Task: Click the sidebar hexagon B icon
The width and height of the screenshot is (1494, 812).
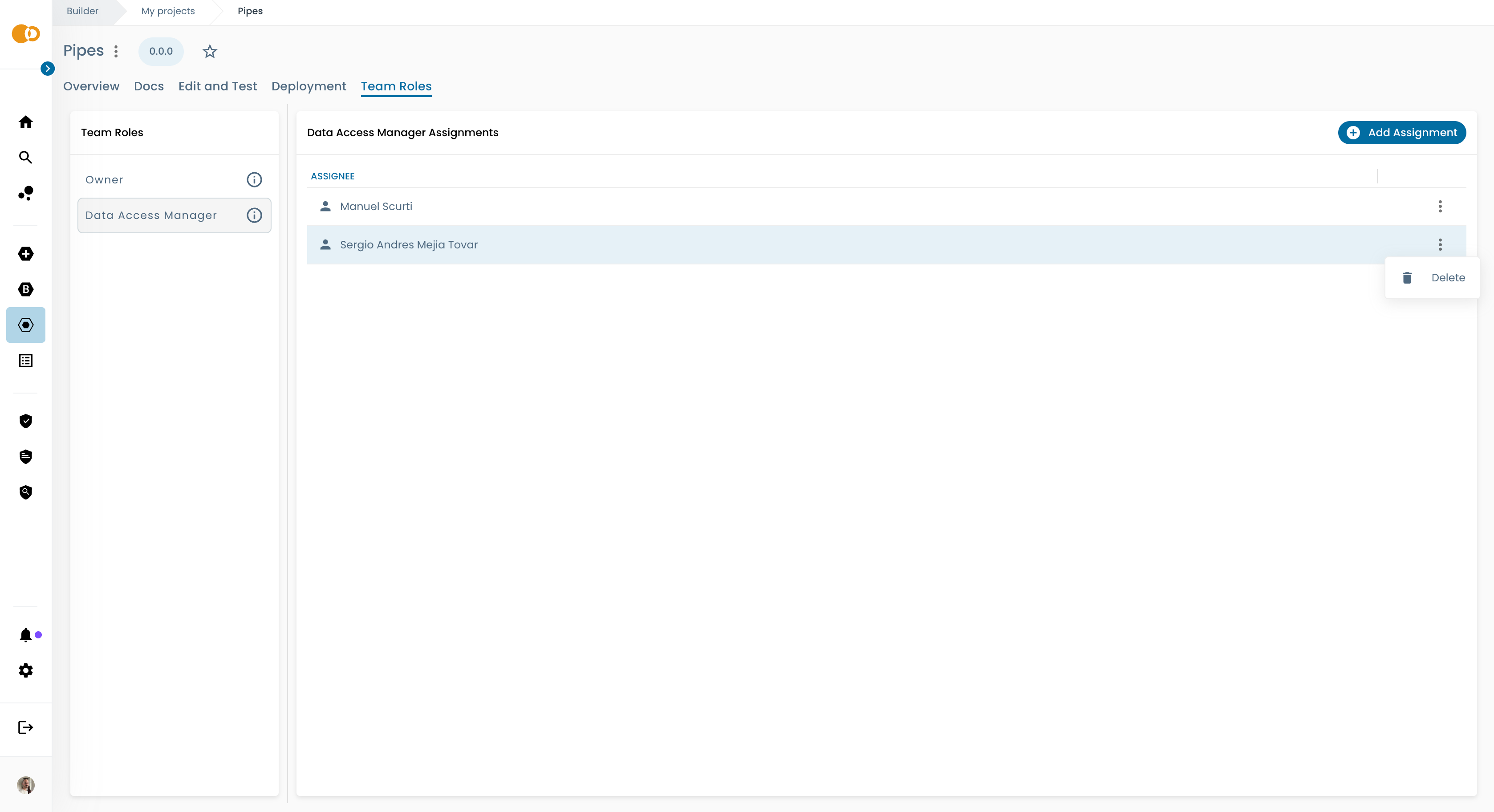Action: (25, 289)
